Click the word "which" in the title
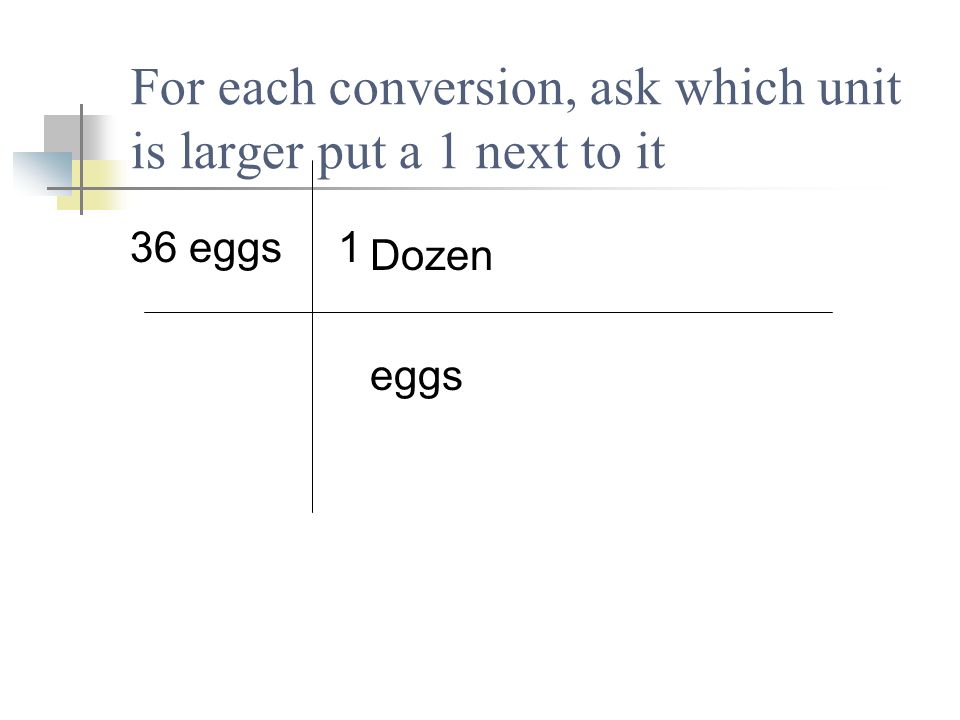Viewport: 960px width, 720px height. coord(738,88)
